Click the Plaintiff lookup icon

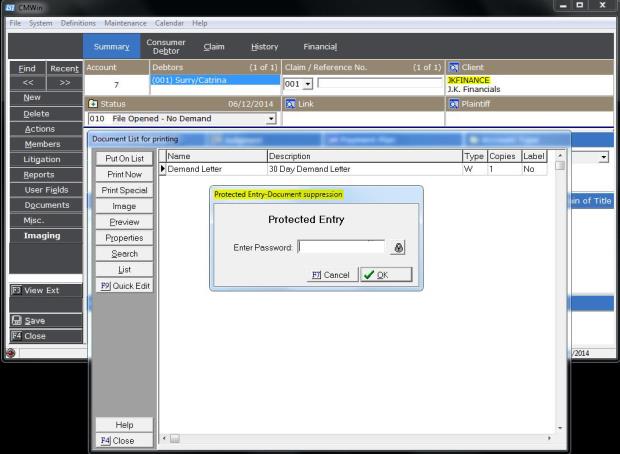pyautogui.click(x=453, y=103)
